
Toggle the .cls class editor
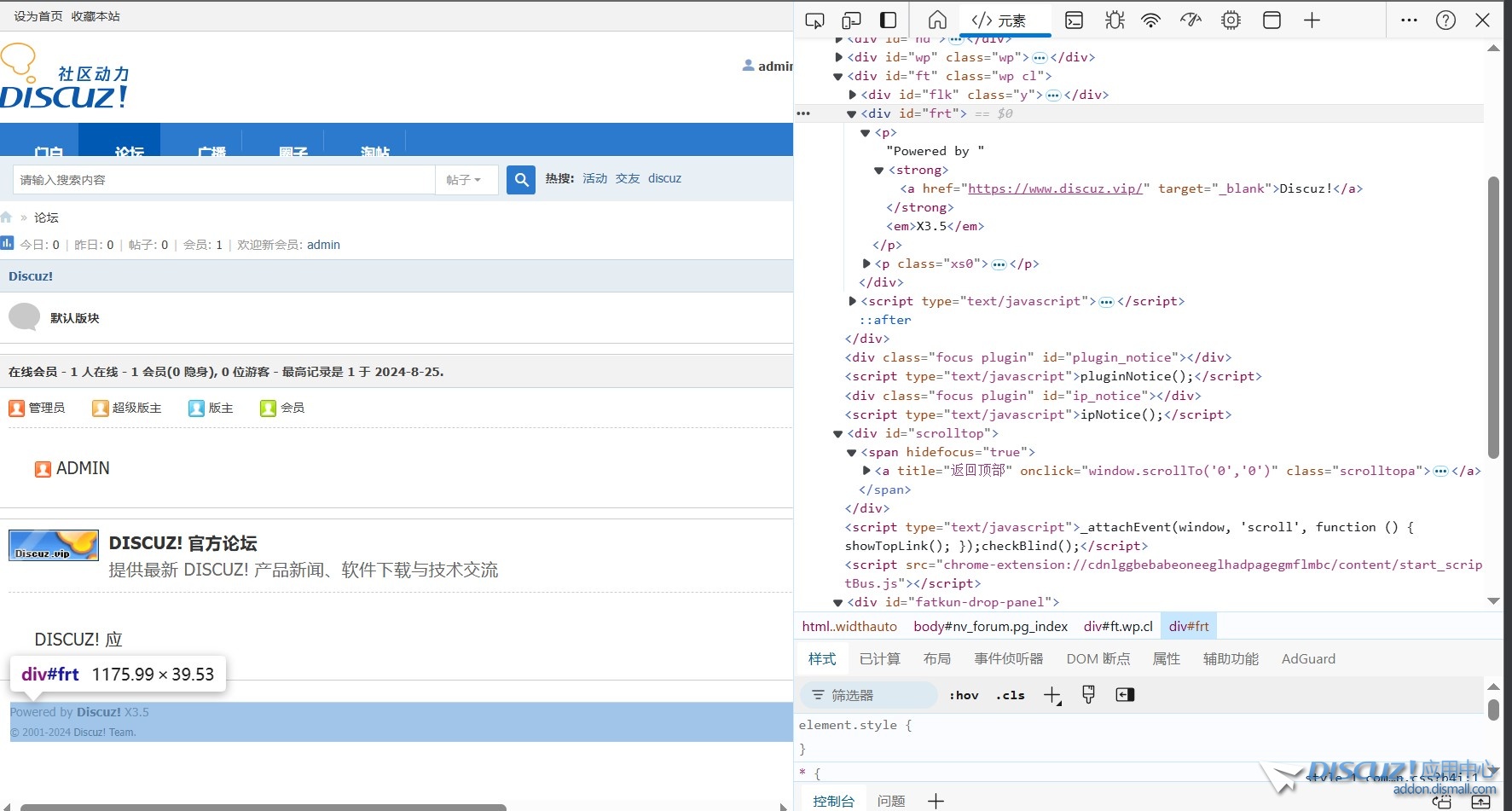coord(1011,696)
